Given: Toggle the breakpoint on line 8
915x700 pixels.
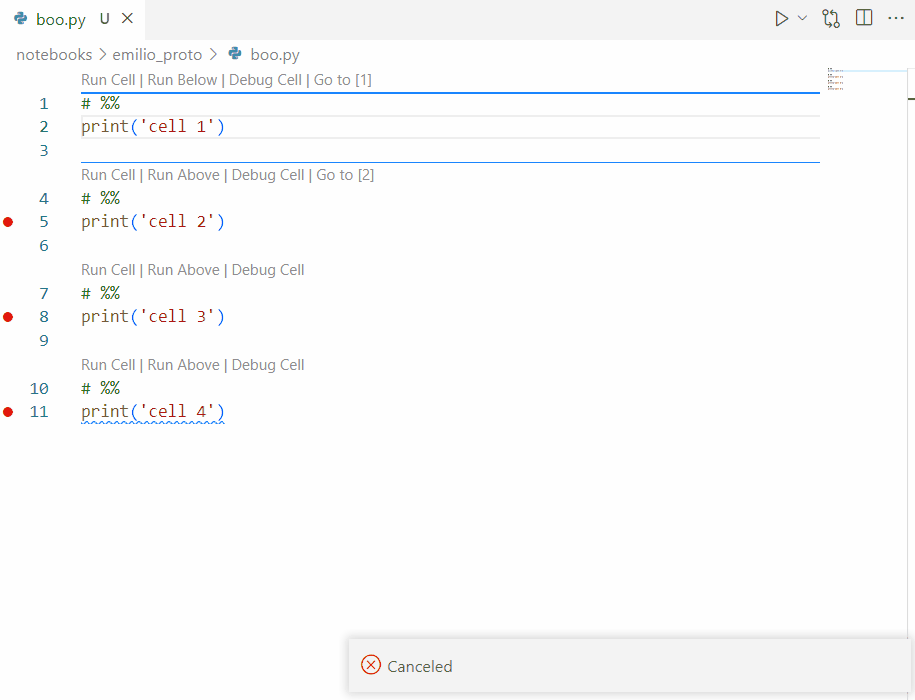Looking at the screenshot, I should [8, 316].
